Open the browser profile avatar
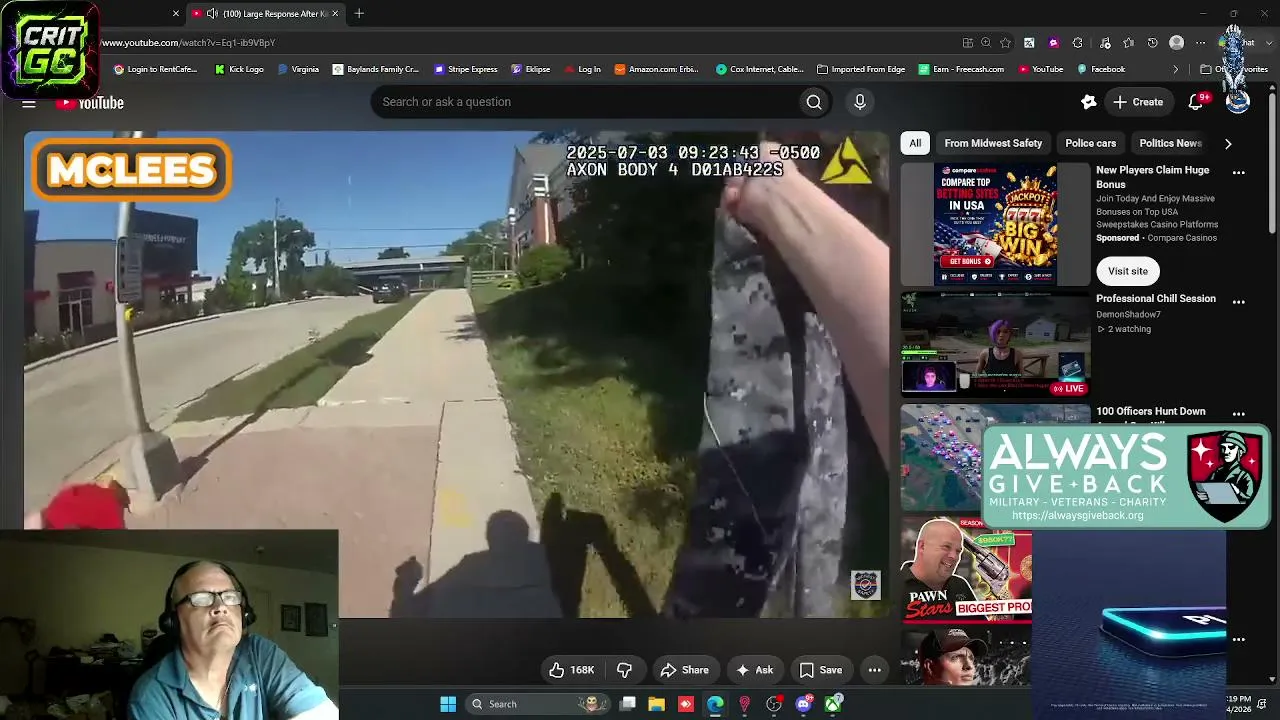 pyautogui.click(x=1177, y=43)
